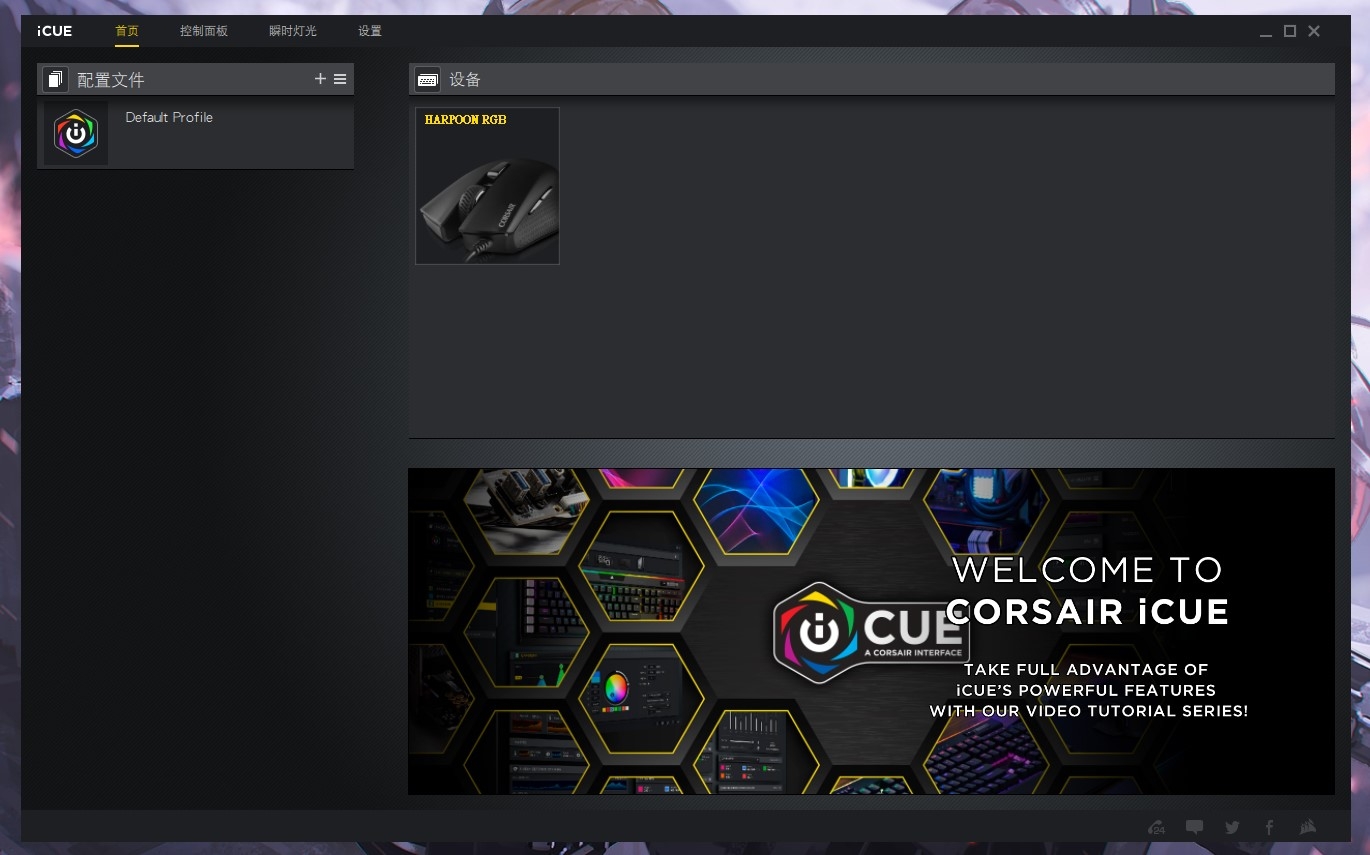Screen dimensions: 1370x855
Task: Click the Welcome to Corsair iCUE banner
Action: pos(871,631)
